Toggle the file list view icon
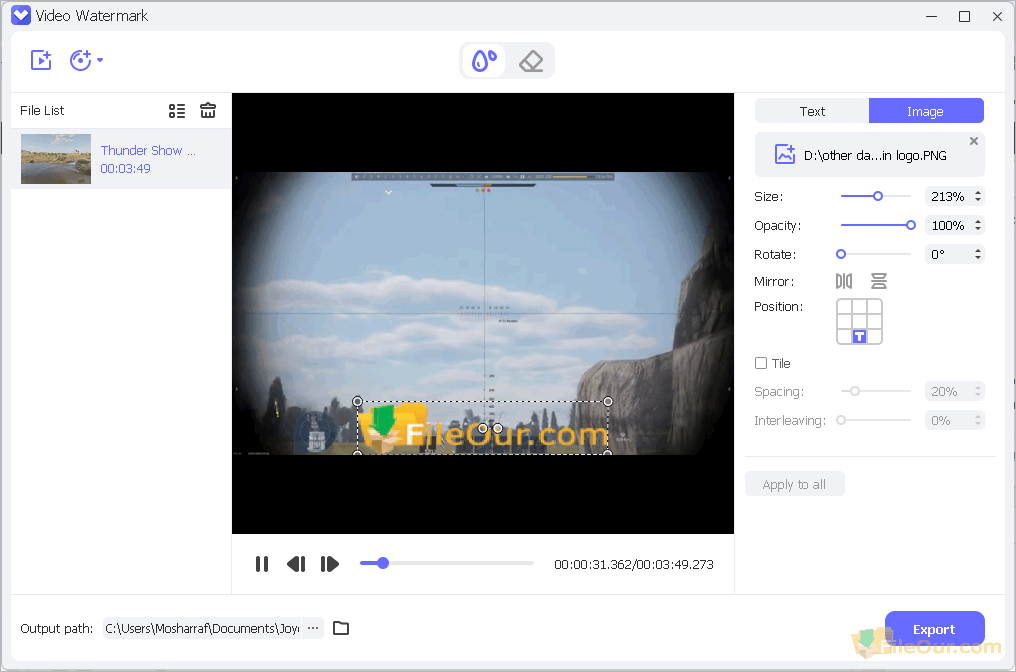This screenshot has width=1016, height=672. click(x=177, y=111)
